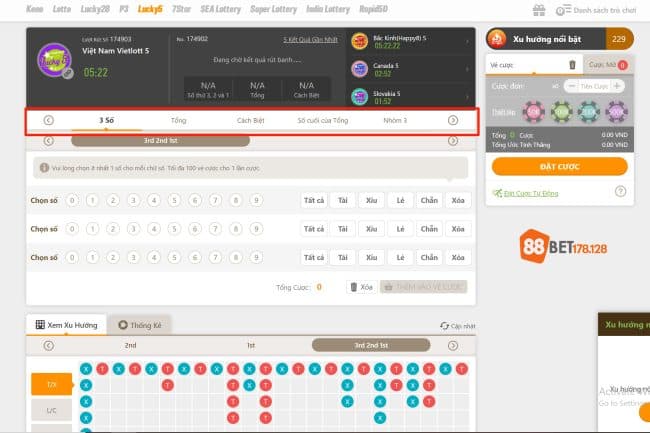Open India Lottery menu item
Screen dimensions: 650x433
[328, 9]
